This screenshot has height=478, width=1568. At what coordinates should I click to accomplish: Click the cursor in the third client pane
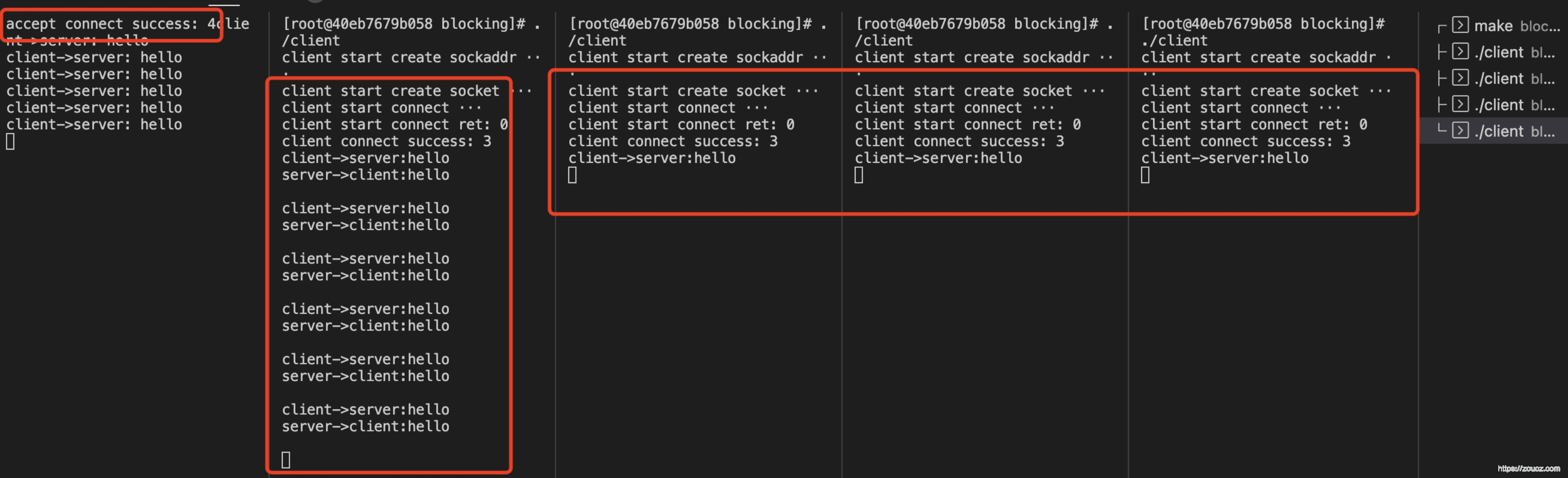click(x=858, y=175)
